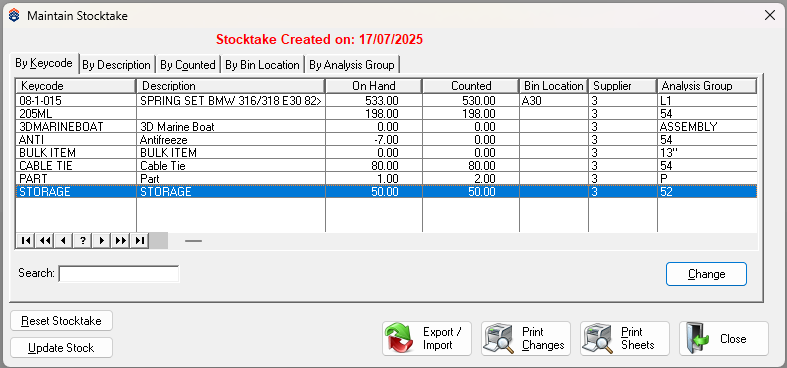Click the Supplier column header
The image size is (787, 368).
tap(623, 86)
